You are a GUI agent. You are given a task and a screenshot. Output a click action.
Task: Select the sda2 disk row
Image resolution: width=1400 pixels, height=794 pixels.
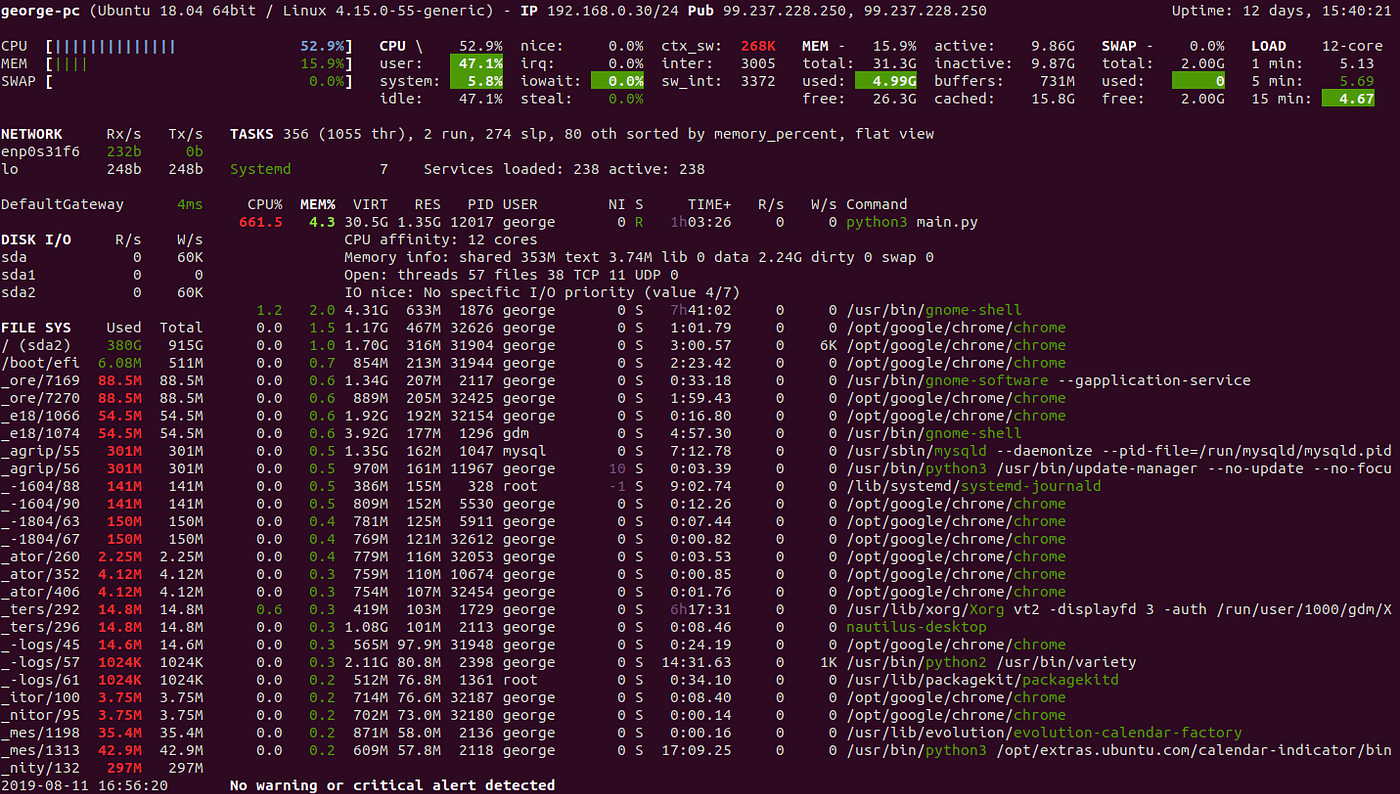(x=102, y=292)
